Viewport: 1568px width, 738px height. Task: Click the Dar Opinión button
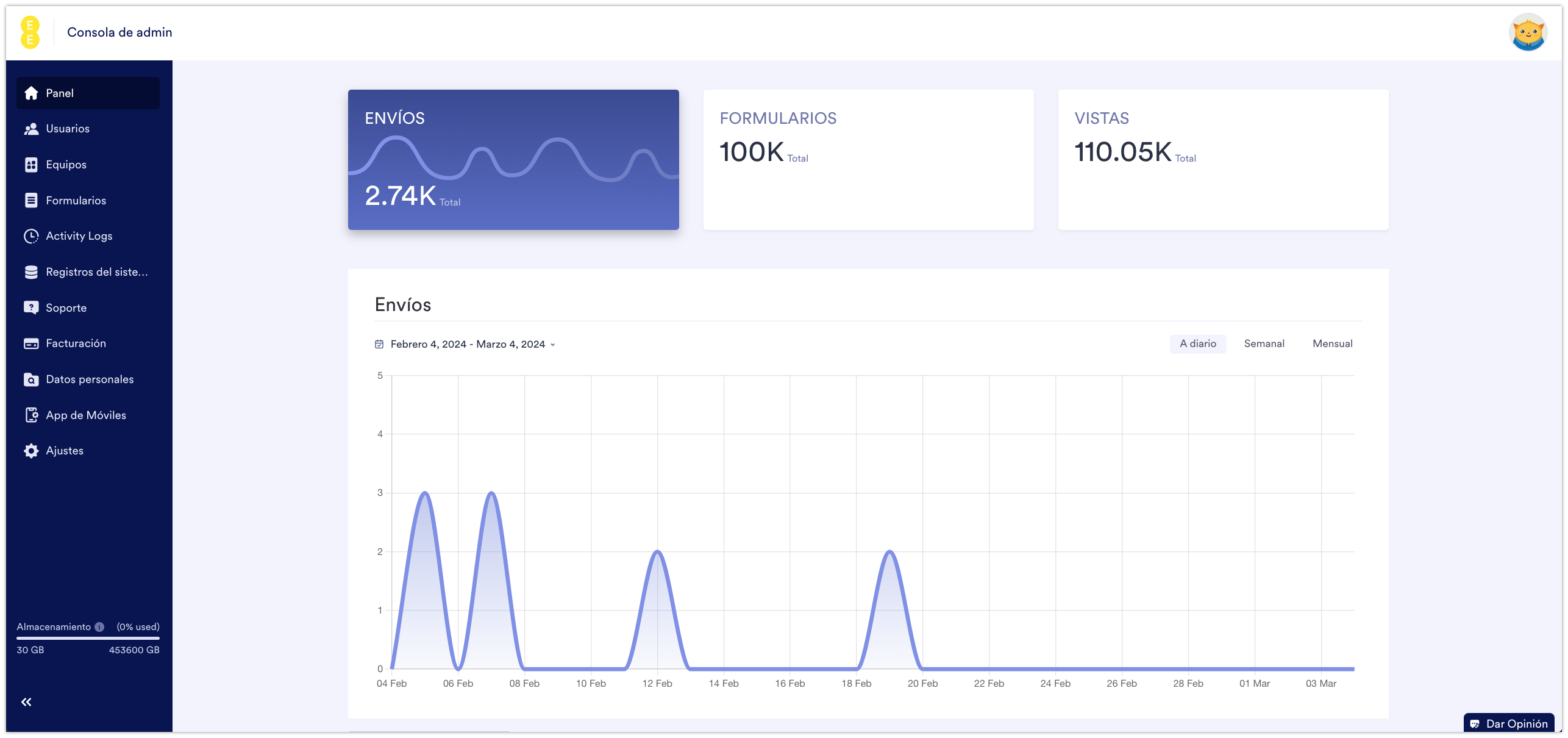tap(1509, 724)
